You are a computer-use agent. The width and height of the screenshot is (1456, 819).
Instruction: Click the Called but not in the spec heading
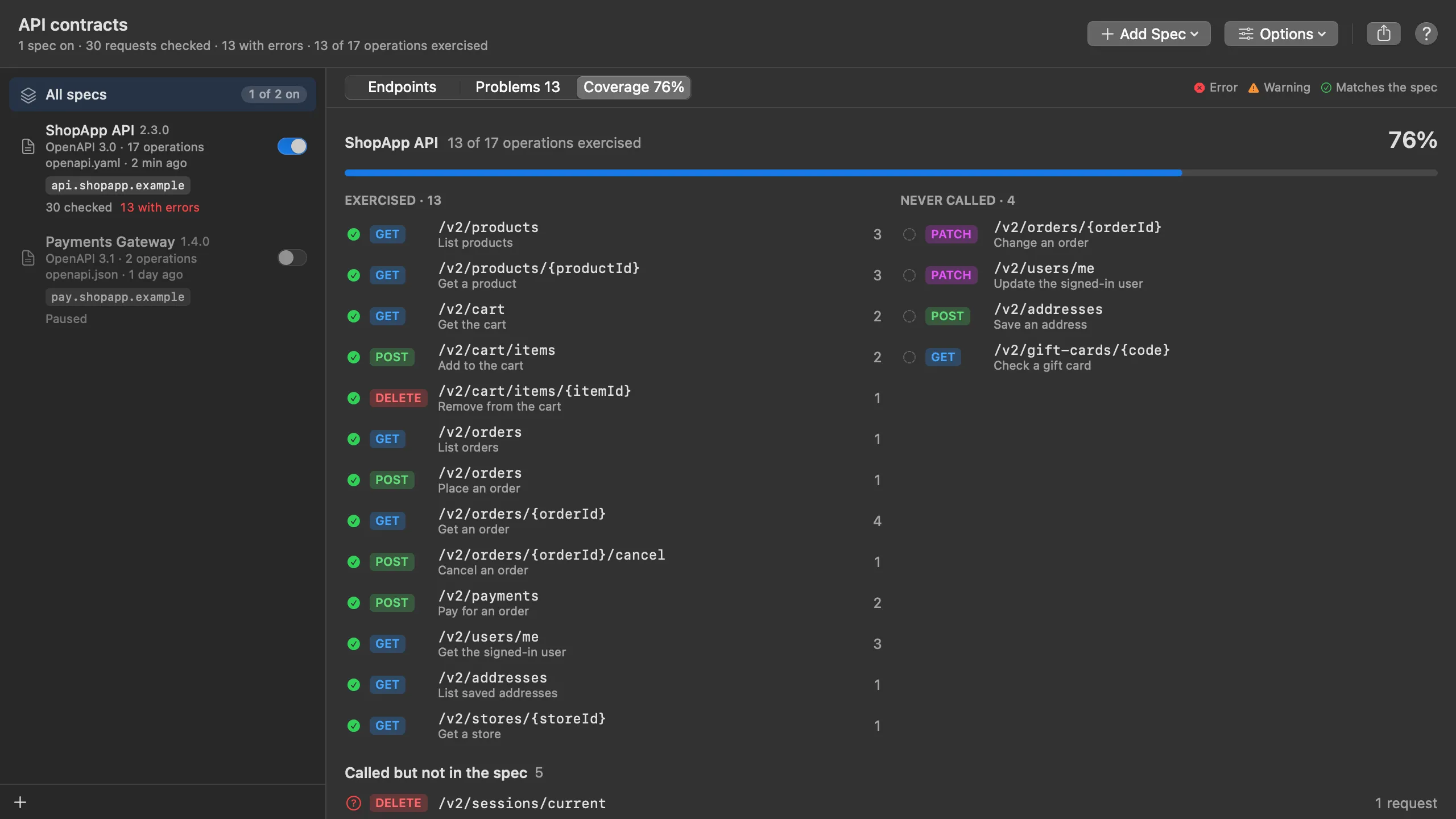coord(436,772)
